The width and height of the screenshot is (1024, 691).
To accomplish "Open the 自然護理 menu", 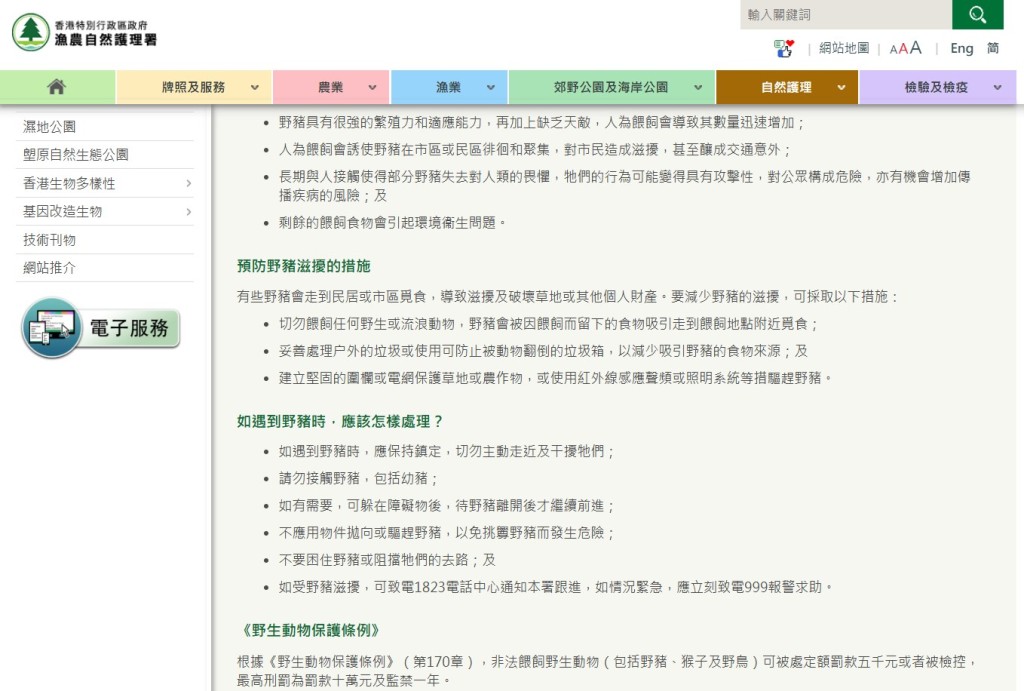I will pyautogui.click(x=786, y=87).
